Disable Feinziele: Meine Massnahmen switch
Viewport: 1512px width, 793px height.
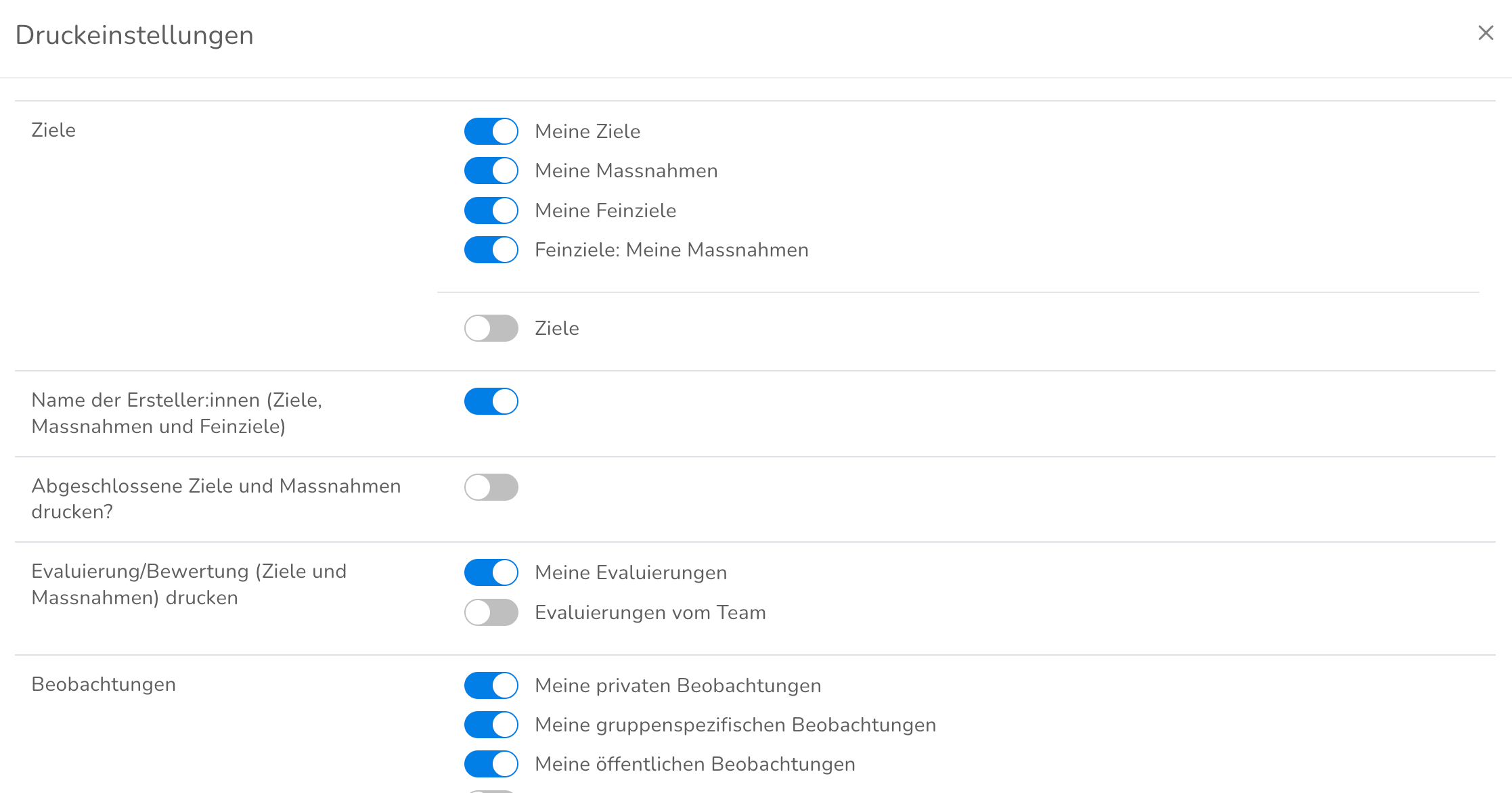pyautogui.click(x=491, y=250)
